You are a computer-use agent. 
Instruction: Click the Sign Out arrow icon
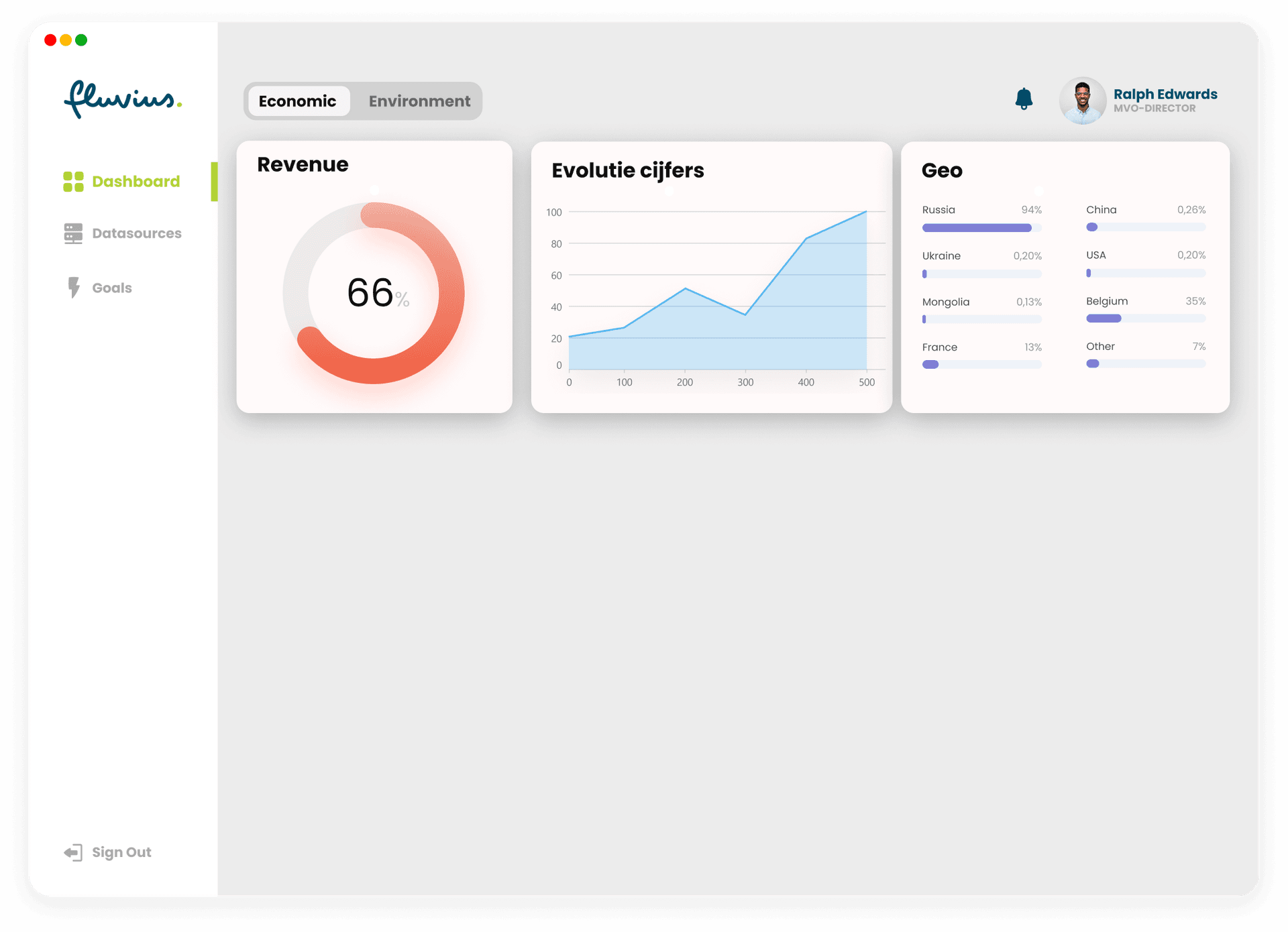pyautogui.click(x=73, y=852)
